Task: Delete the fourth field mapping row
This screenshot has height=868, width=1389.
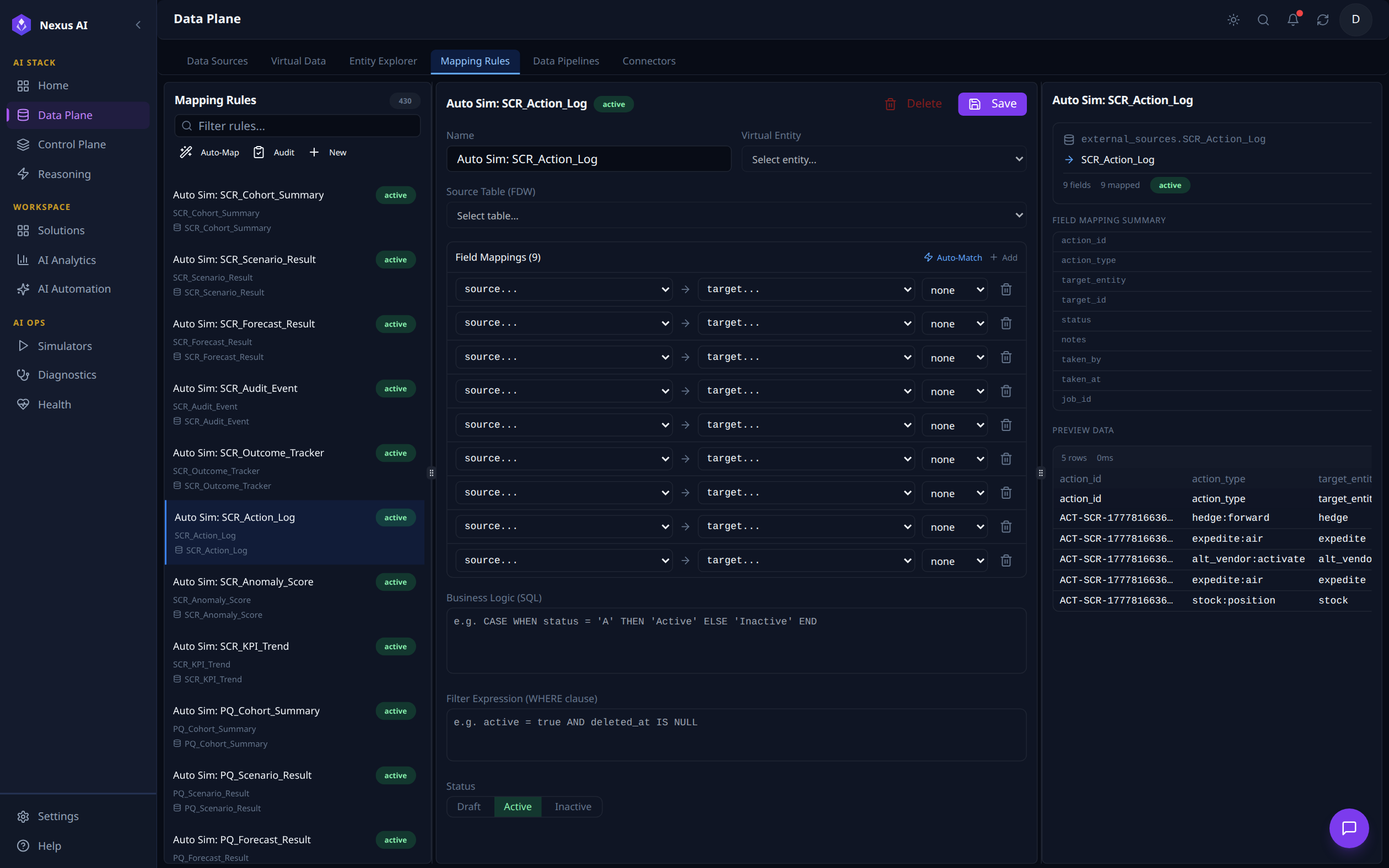Action: [x=1006, y=391]
